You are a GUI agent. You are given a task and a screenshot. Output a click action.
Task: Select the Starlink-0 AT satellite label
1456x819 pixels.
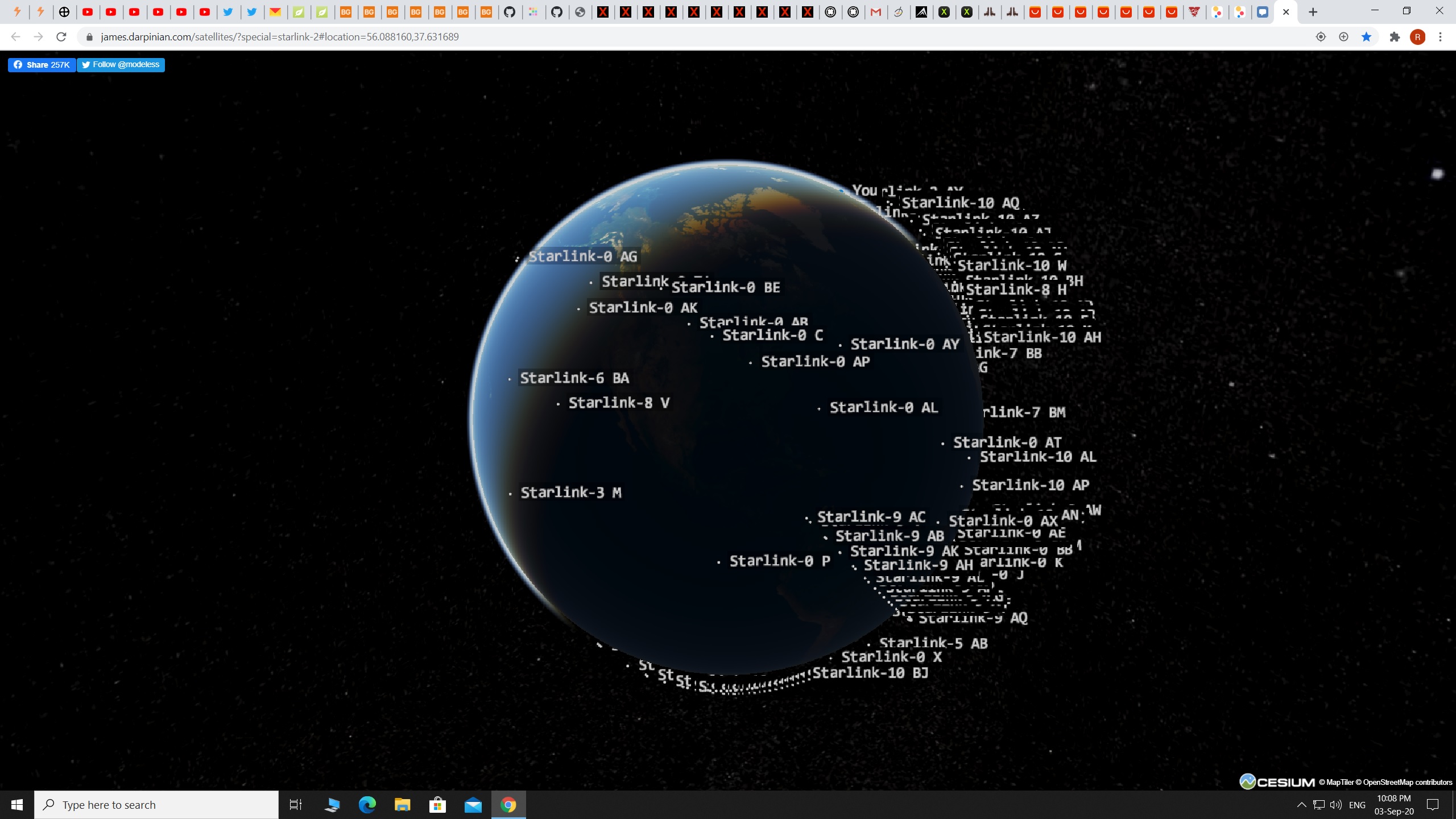click(x=1007, y=442)
